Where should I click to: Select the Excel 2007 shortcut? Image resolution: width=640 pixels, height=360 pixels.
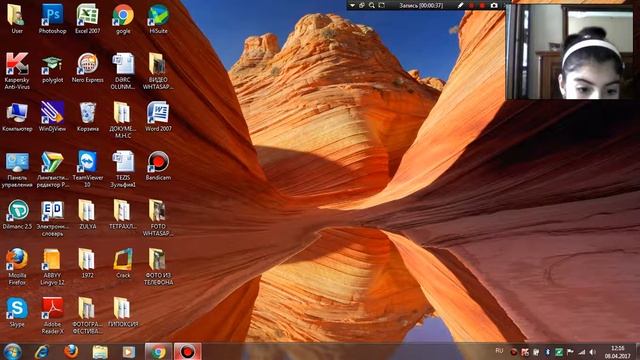tap(87, 19)
